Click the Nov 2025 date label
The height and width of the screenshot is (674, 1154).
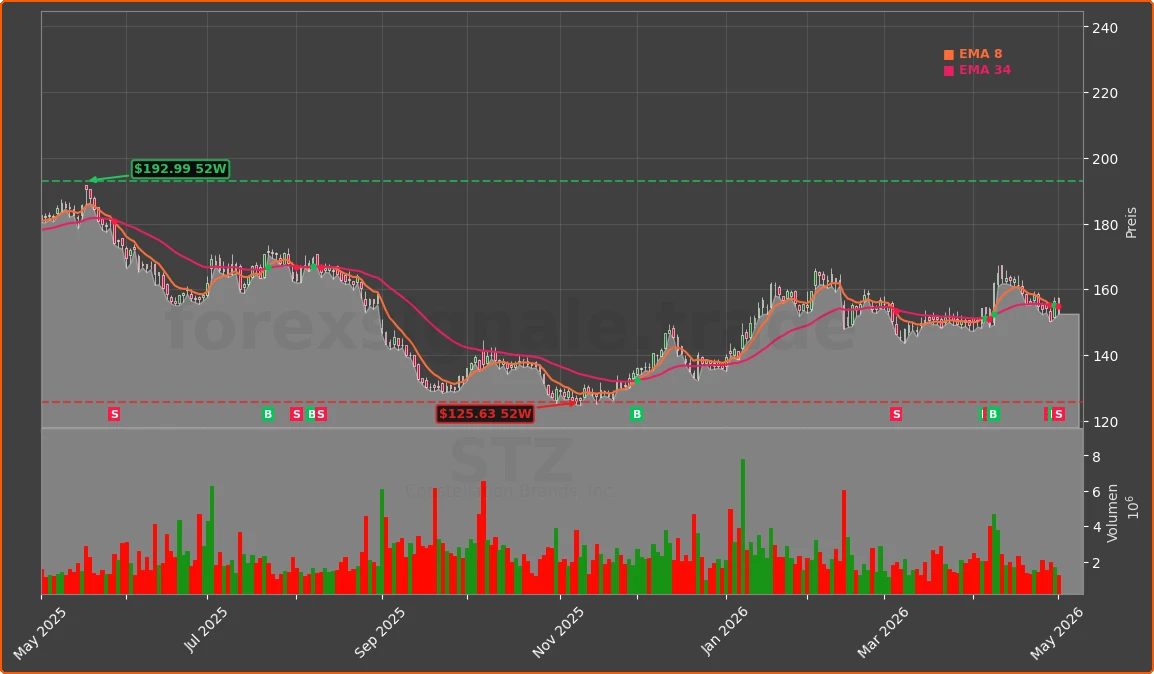click(557, 633)
